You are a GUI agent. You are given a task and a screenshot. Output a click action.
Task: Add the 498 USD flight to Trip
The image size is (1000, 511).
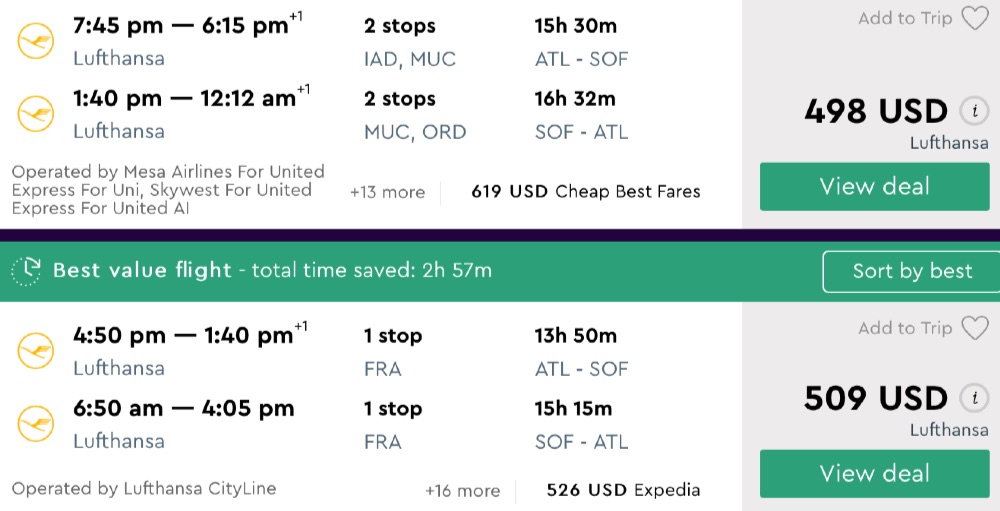point(905,18)
